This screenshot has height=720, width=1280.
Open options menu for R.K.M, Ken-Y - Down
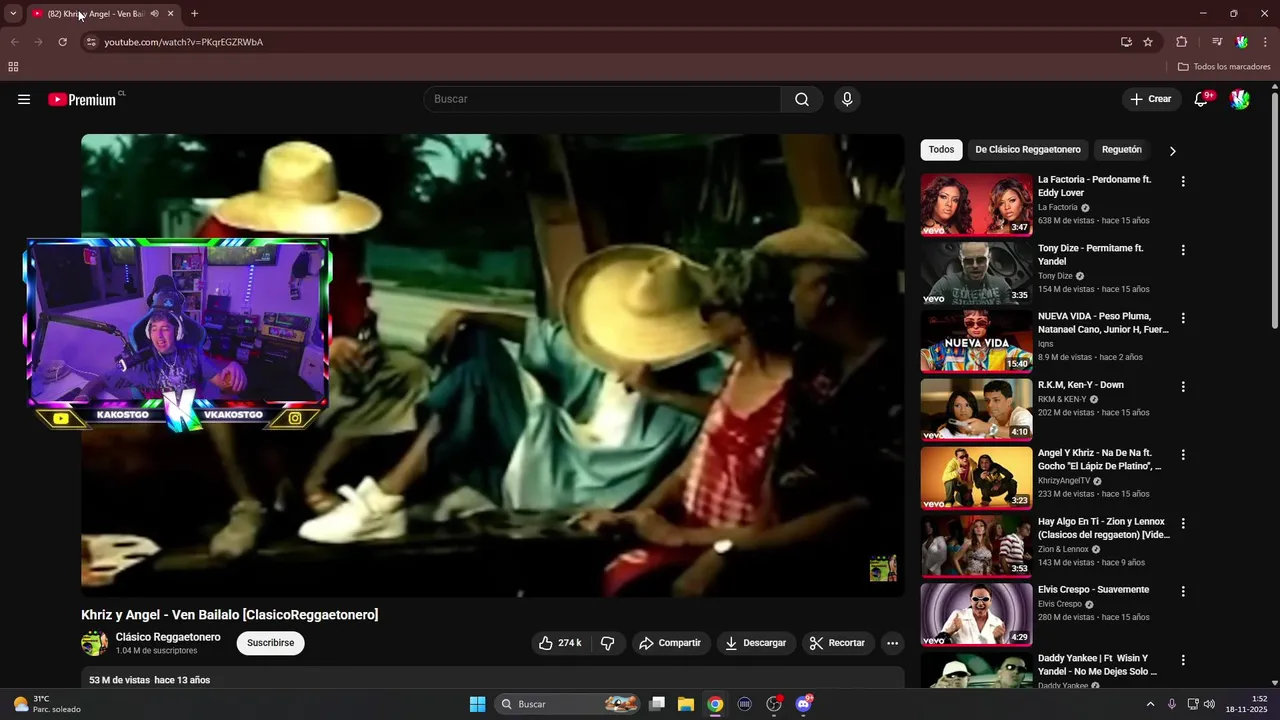(1183, 387)
